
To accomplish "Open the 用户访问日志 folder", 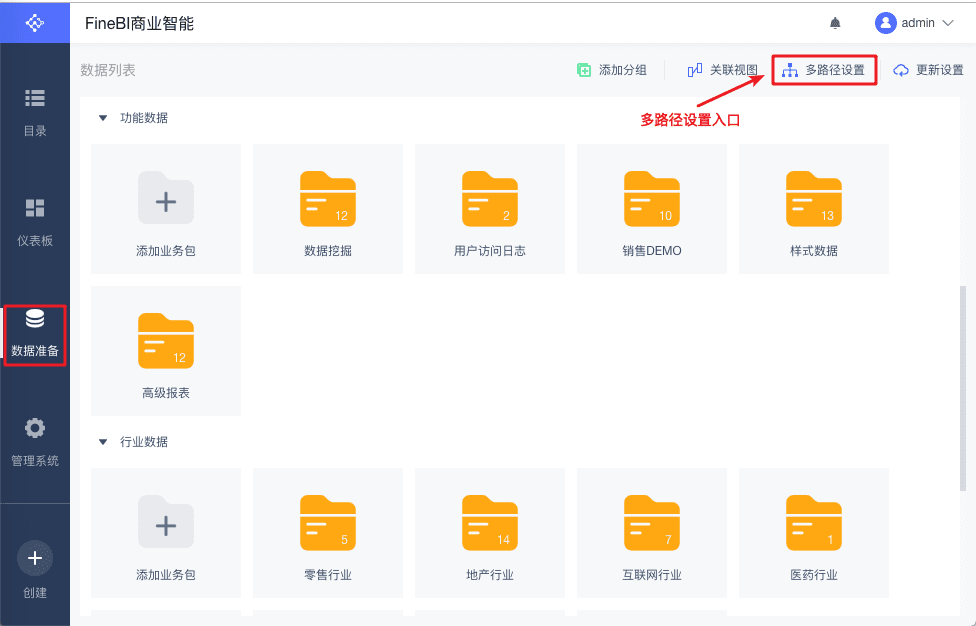I will 490,209.
